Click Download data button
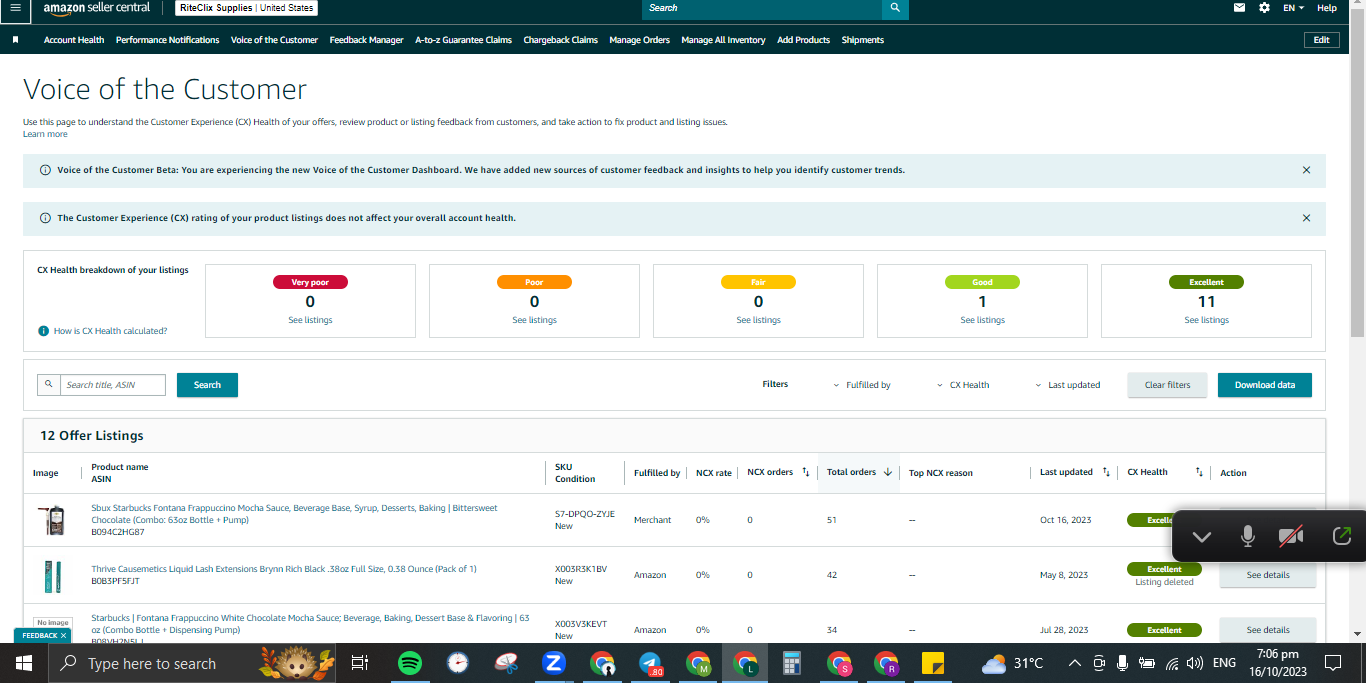 pos(1264,385)
